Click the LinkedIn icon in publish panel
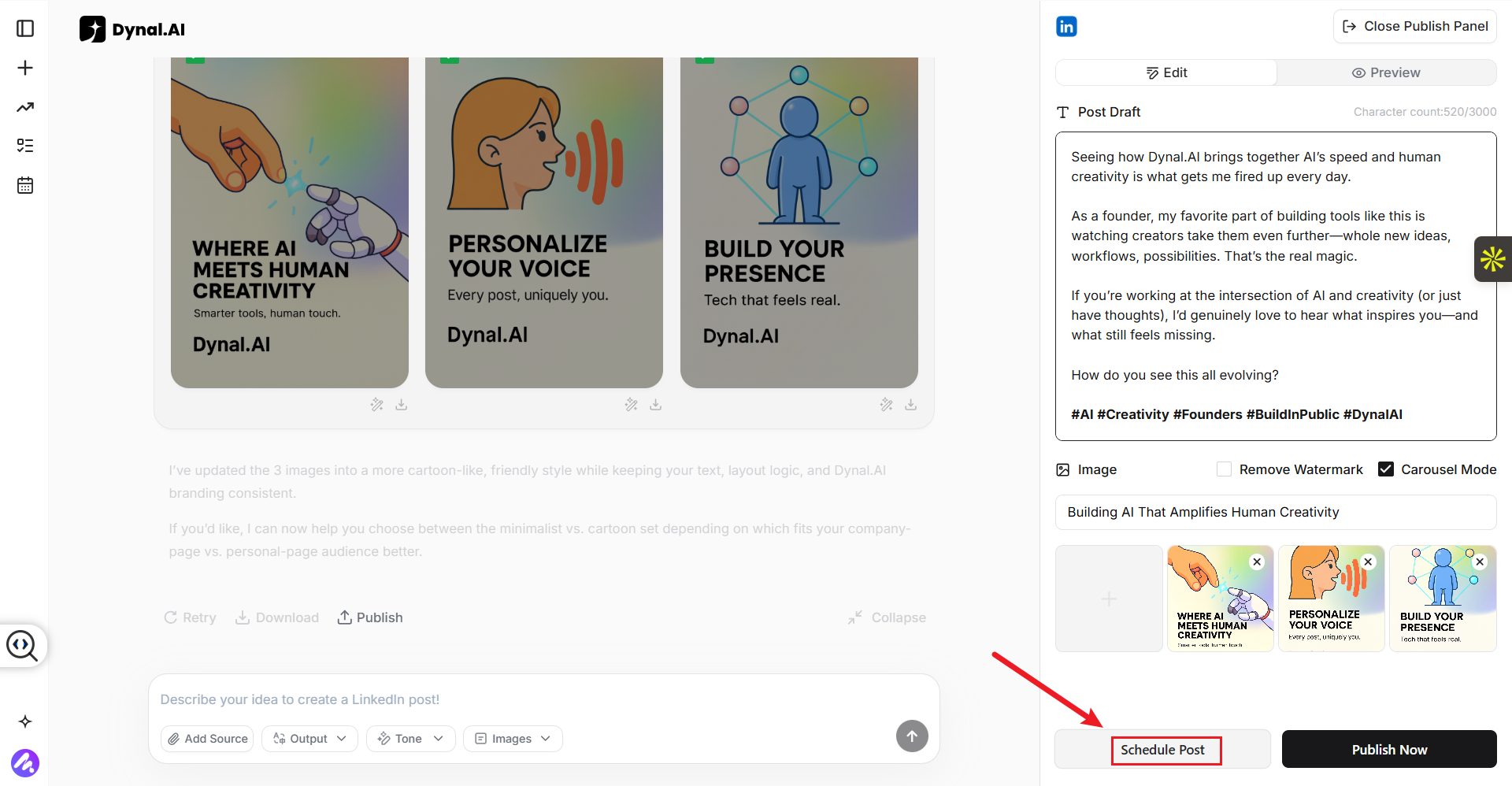Viewport: 1512px width, 786px height. [1066, 27]
